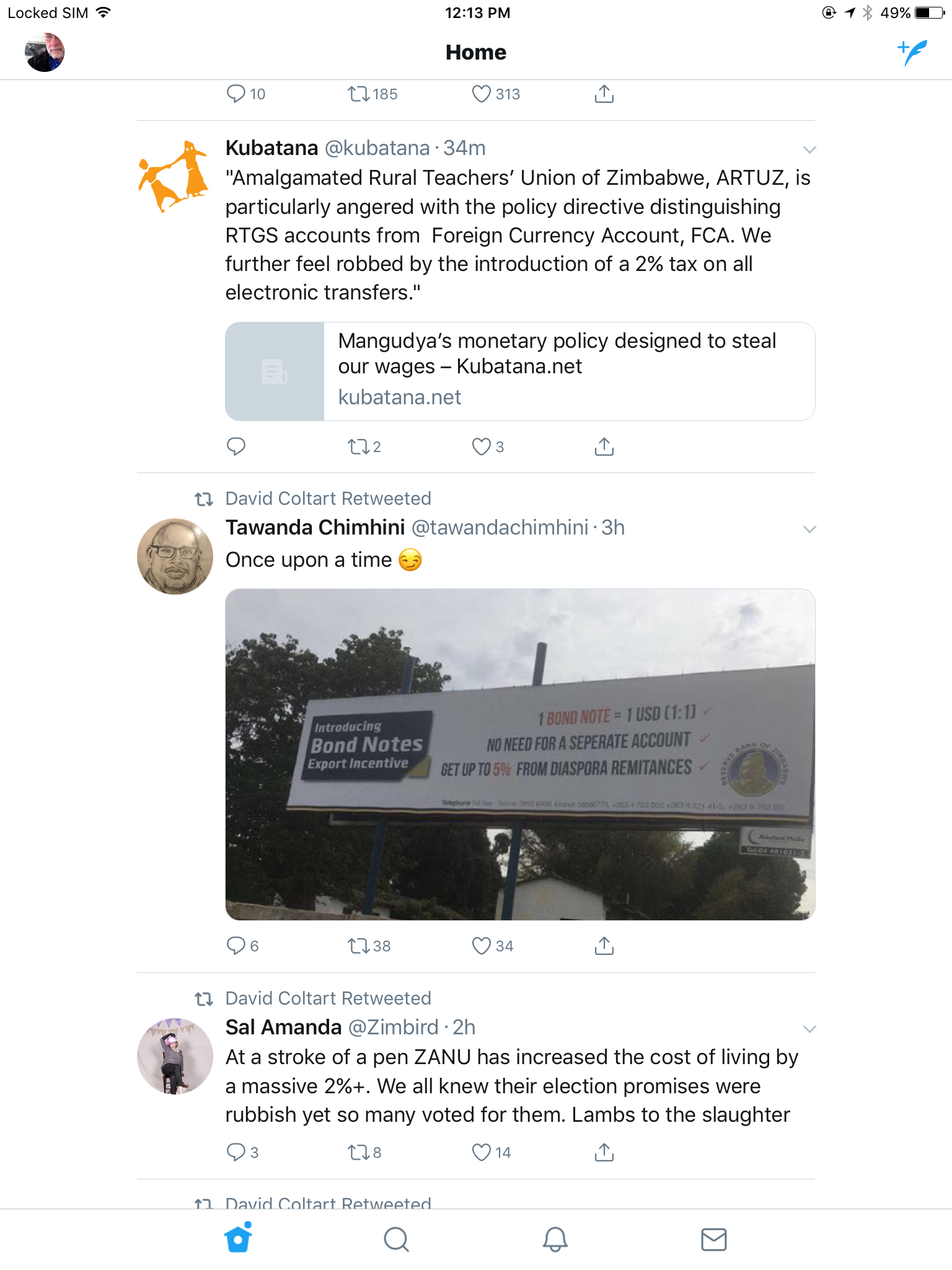
Task: Reply to the Sal Amanda tweet
Action: pyautogui.click(x=242, y=1152)
